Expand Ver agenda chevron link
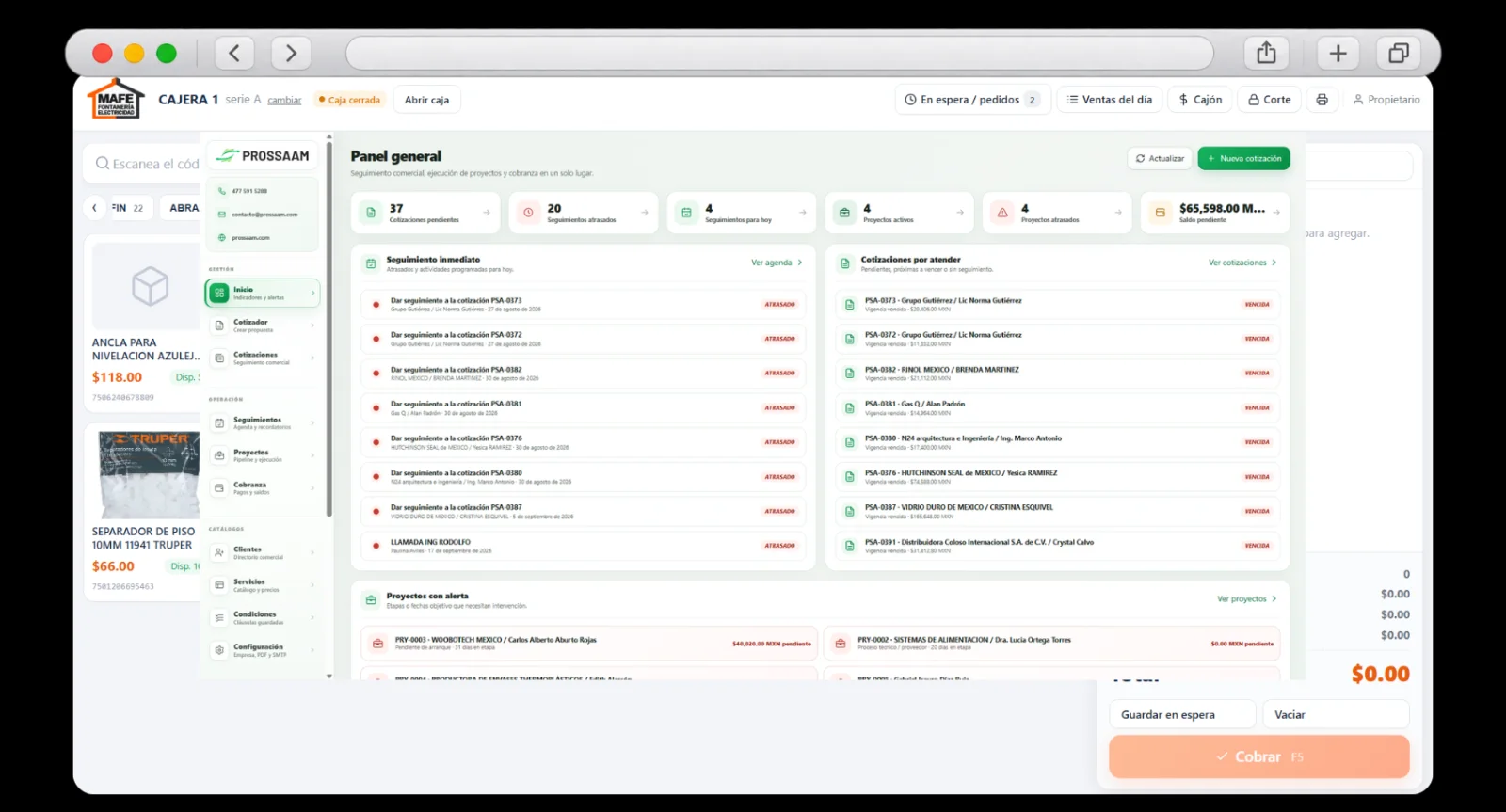This screenshot has width=1506, height=812. [x=777, y=263]
